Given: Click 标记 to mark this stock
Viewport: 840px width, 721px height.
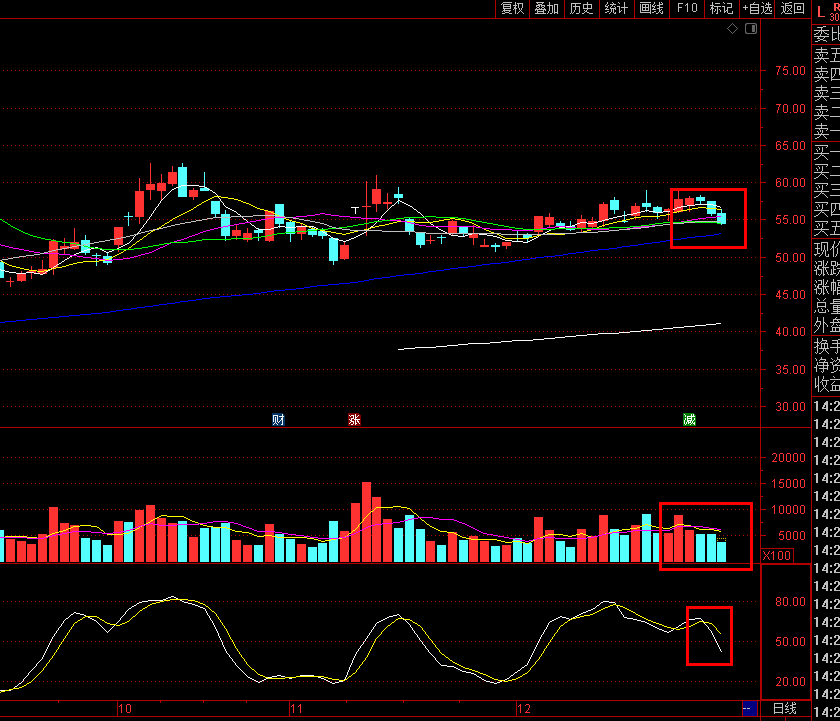Looking at the screenshot, I should 721,9.
